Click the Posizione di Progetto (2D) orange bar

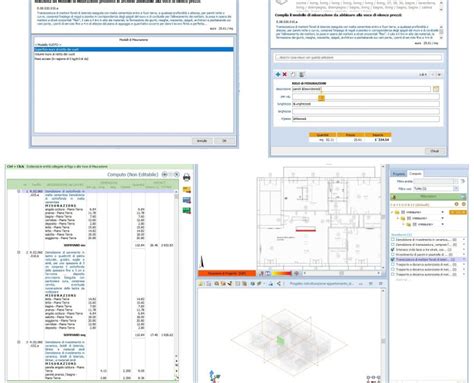[227, 274]
